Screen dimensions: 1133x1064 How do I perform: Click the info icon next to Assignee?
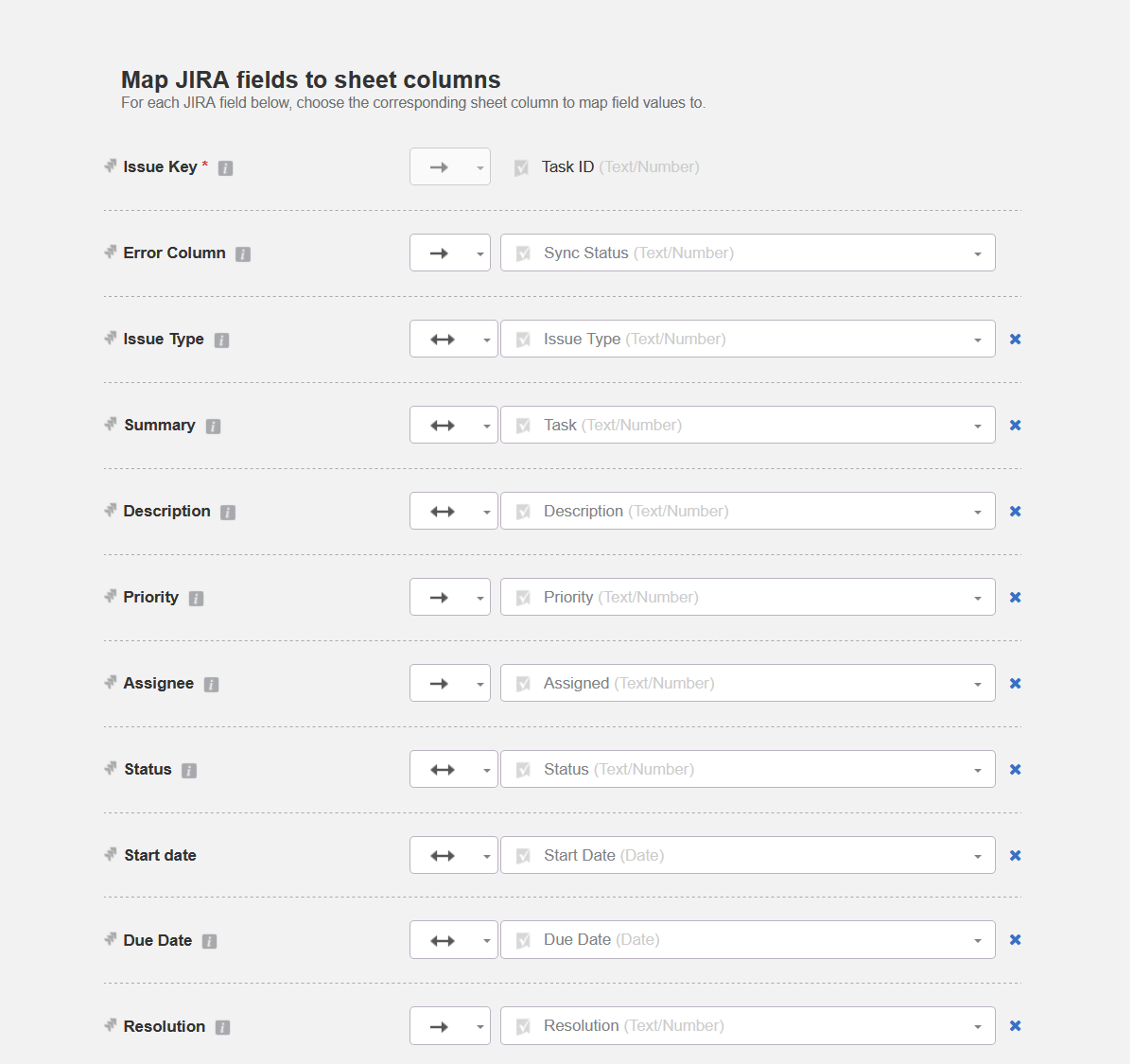pyautogui.click(x=212, y=685)
